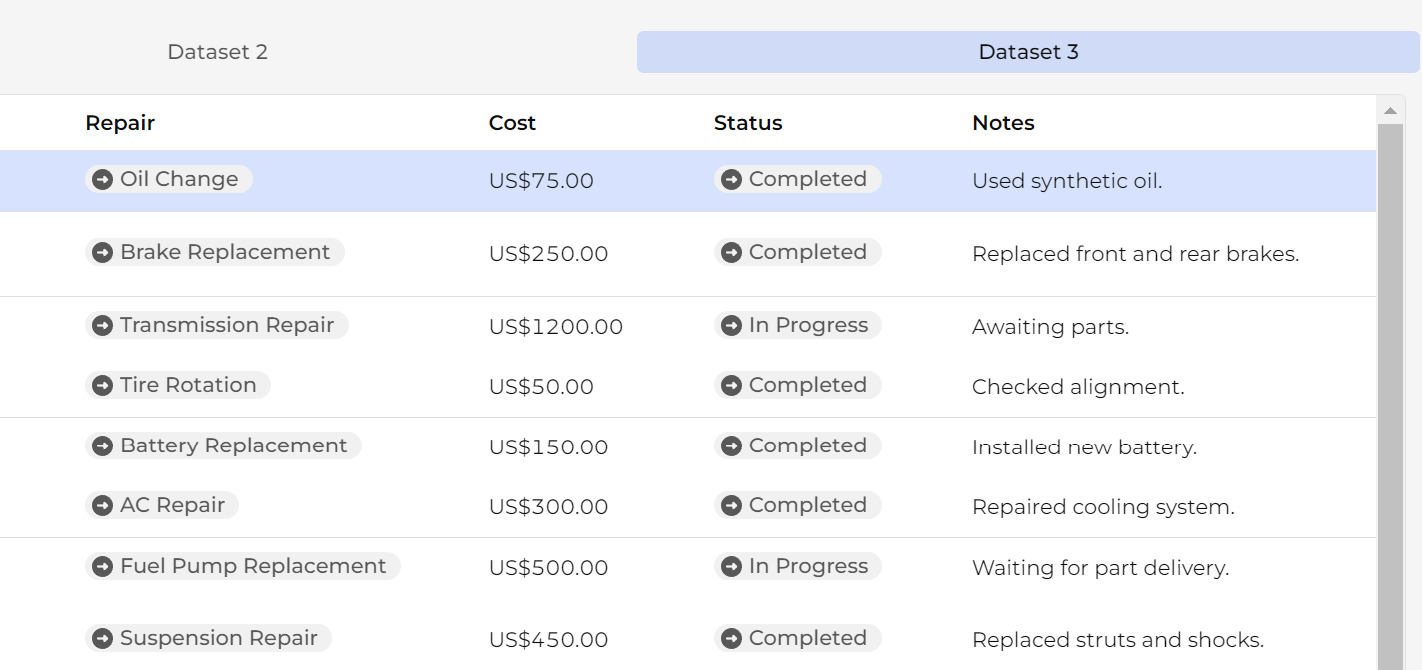Select the Dataset 3 tab
Image resolution: width=1422 pixels, height=670 pixels.
coord(1028,52)
